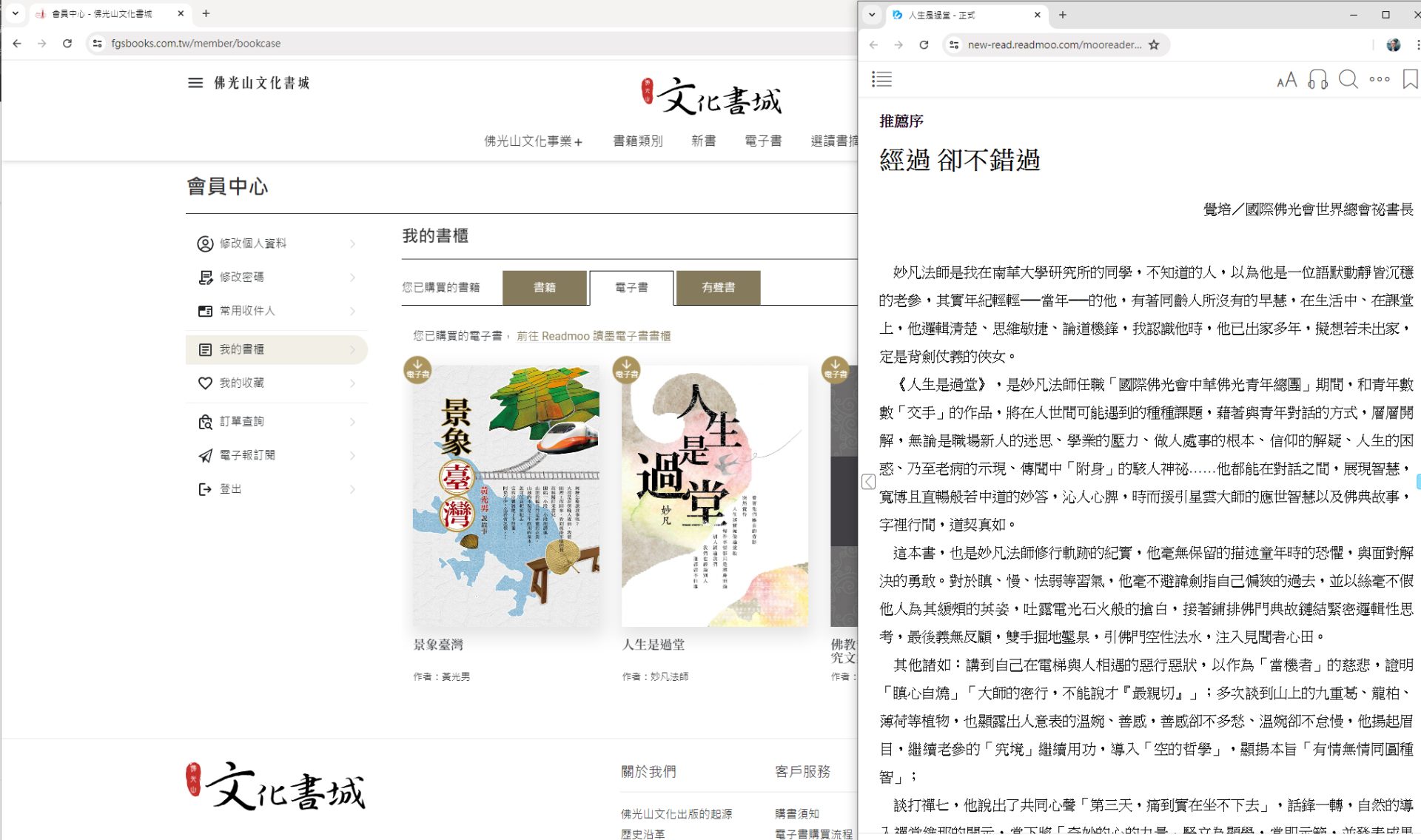Select 電子書 in top navigation bar
Screen dimensions: 1421x840
pos(763,141)
